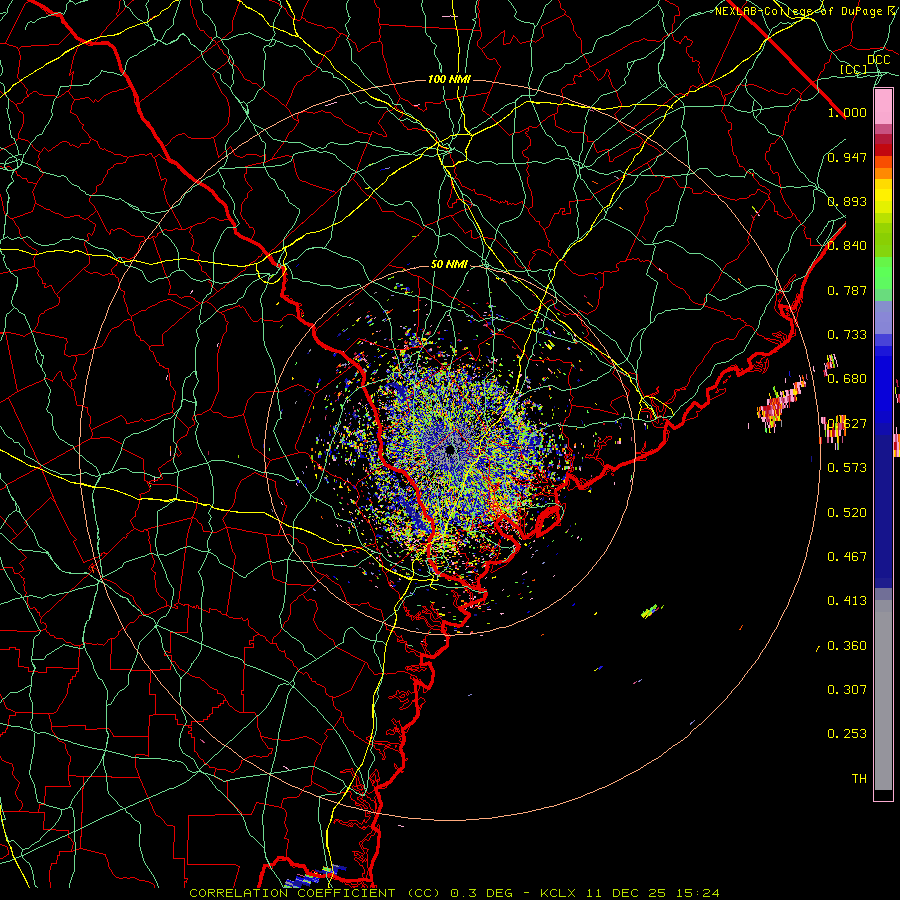Click the 0.947 legend value

pyautogui.click(x=847, y=157)
